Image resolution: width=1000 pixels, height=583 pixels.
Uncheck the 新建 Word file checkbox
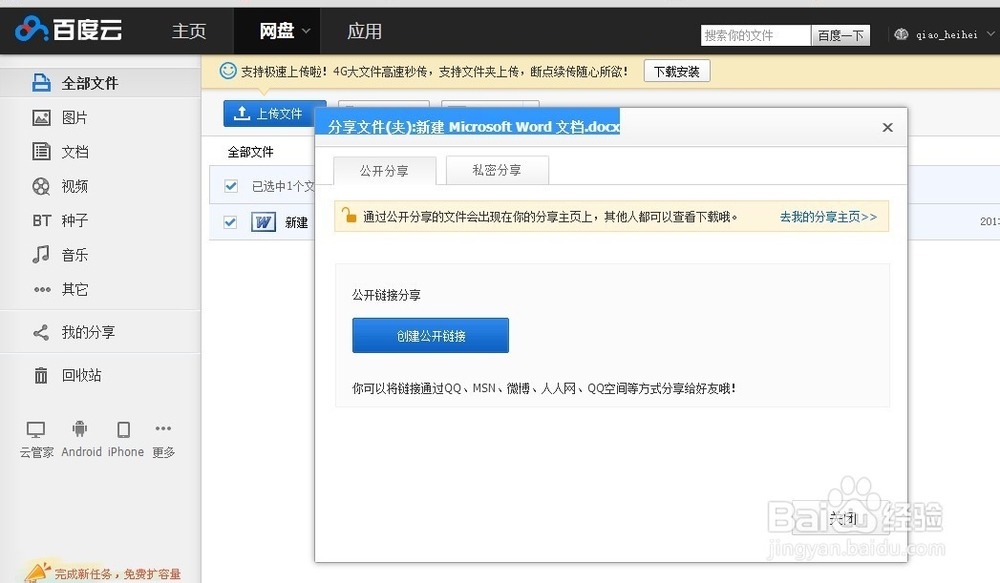230,222
